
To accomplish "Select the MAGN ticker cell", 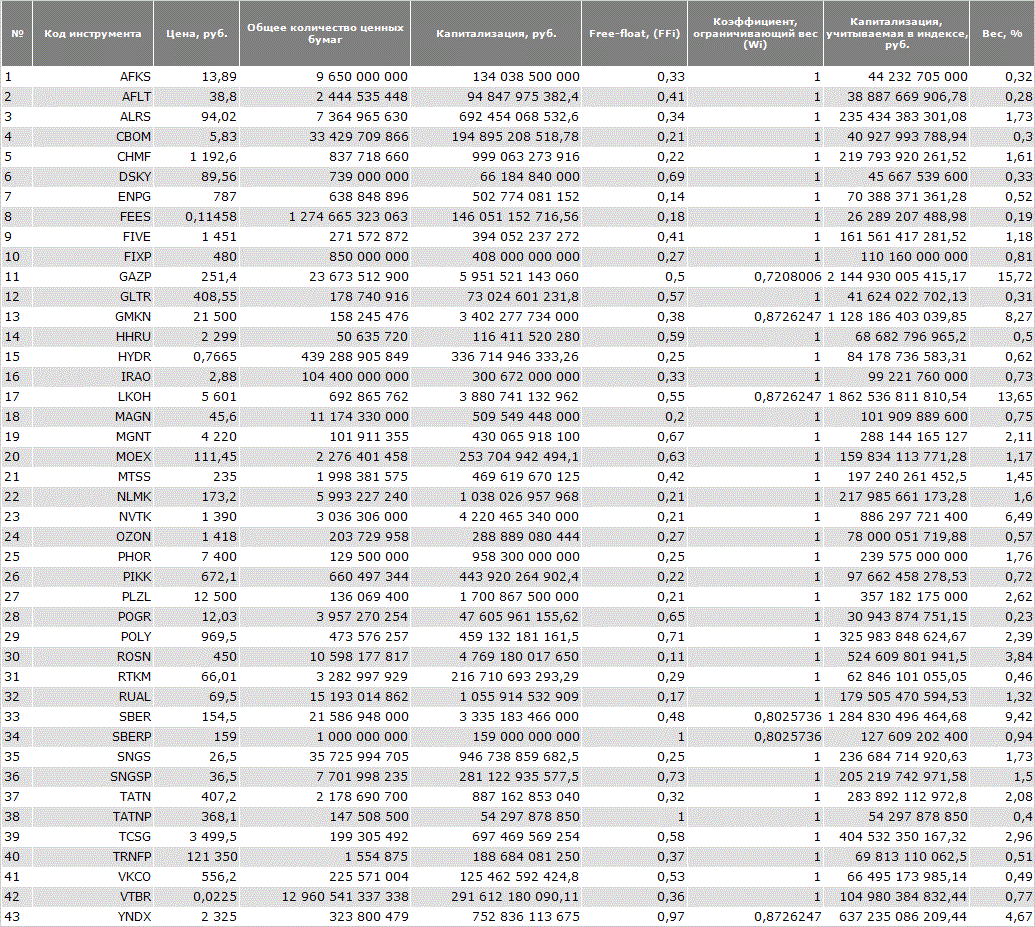I will coord(92,417).
